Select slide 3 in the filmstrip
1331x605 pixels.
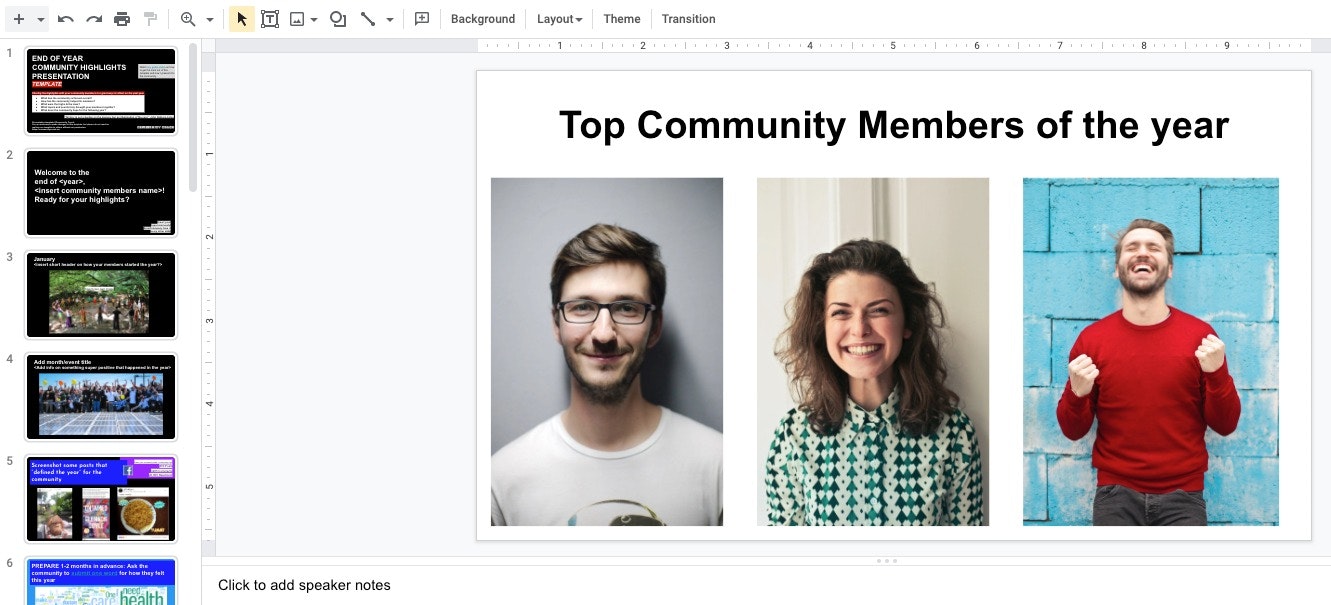tap(100, 295)
